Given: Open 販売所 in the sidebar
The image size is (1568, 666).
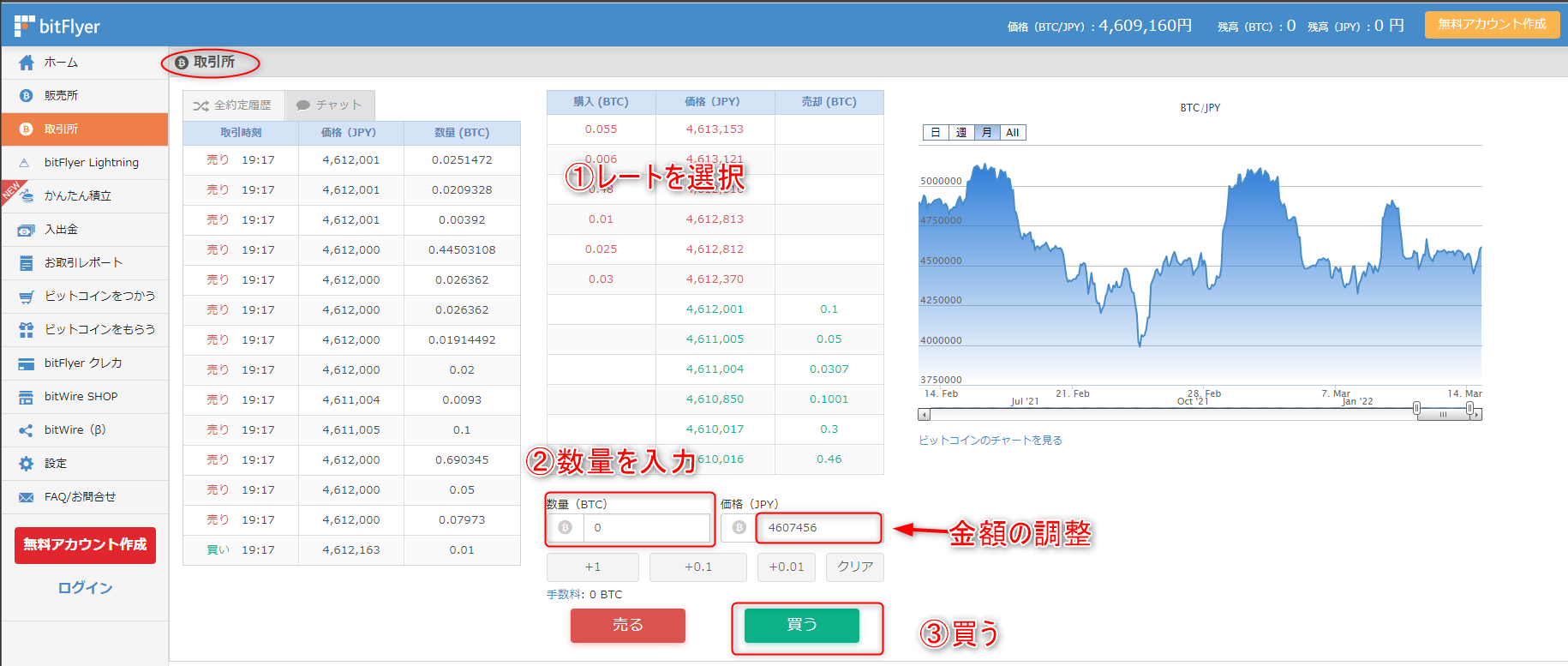Looking at the screenshot, I should tap(85, 96).
